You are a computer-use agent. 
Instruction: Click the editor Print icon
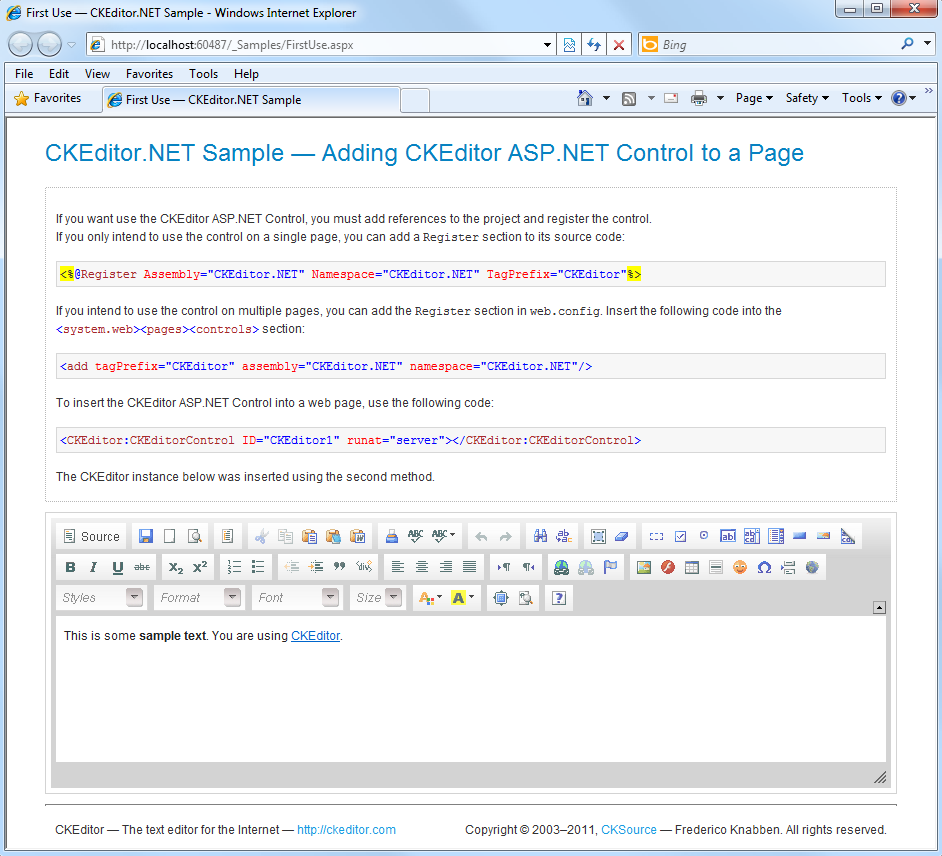(x=391, y=536)
